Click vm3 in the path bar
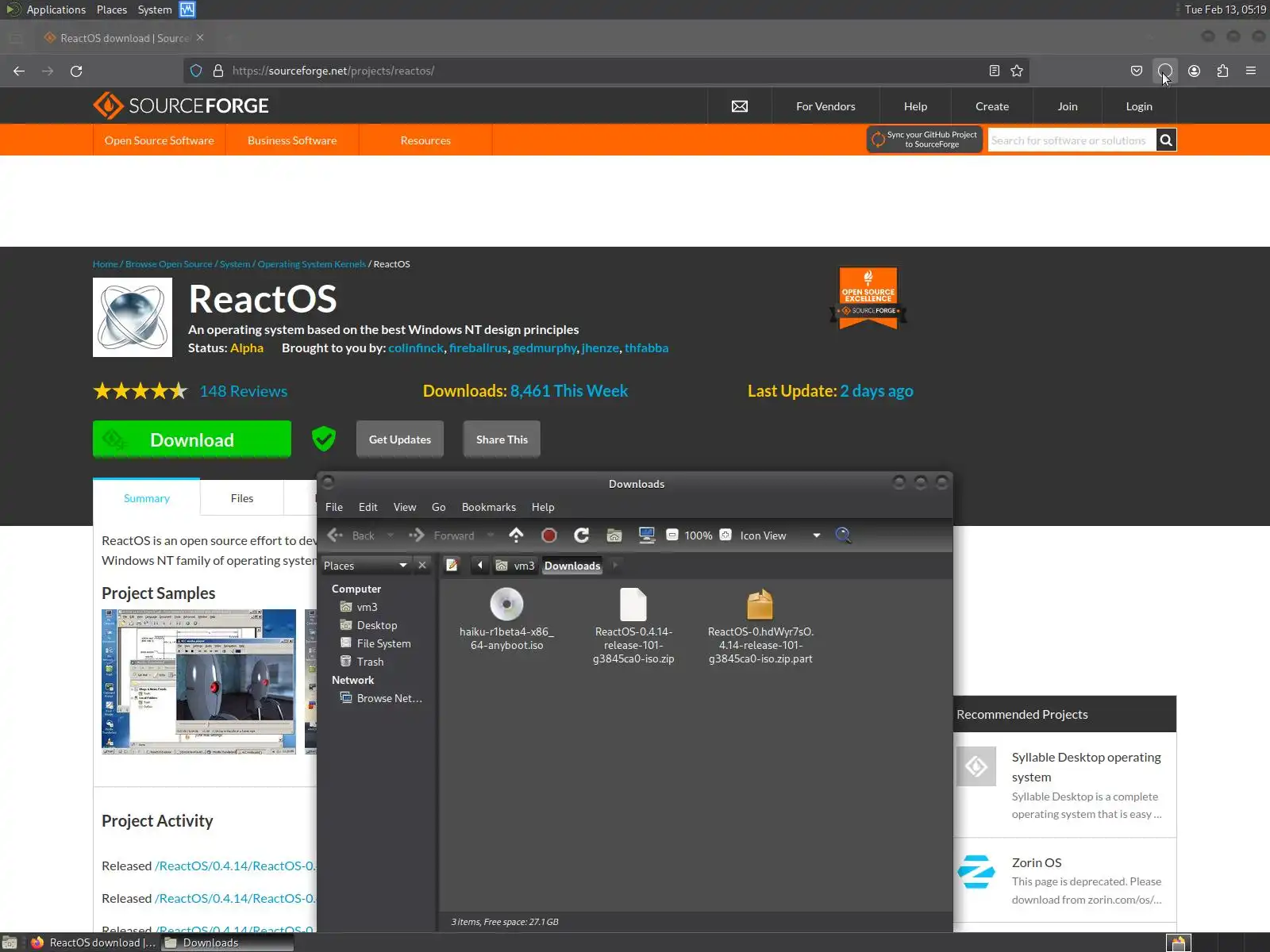The height and width of the screenshot is (952, 1270). click(515, 566)
